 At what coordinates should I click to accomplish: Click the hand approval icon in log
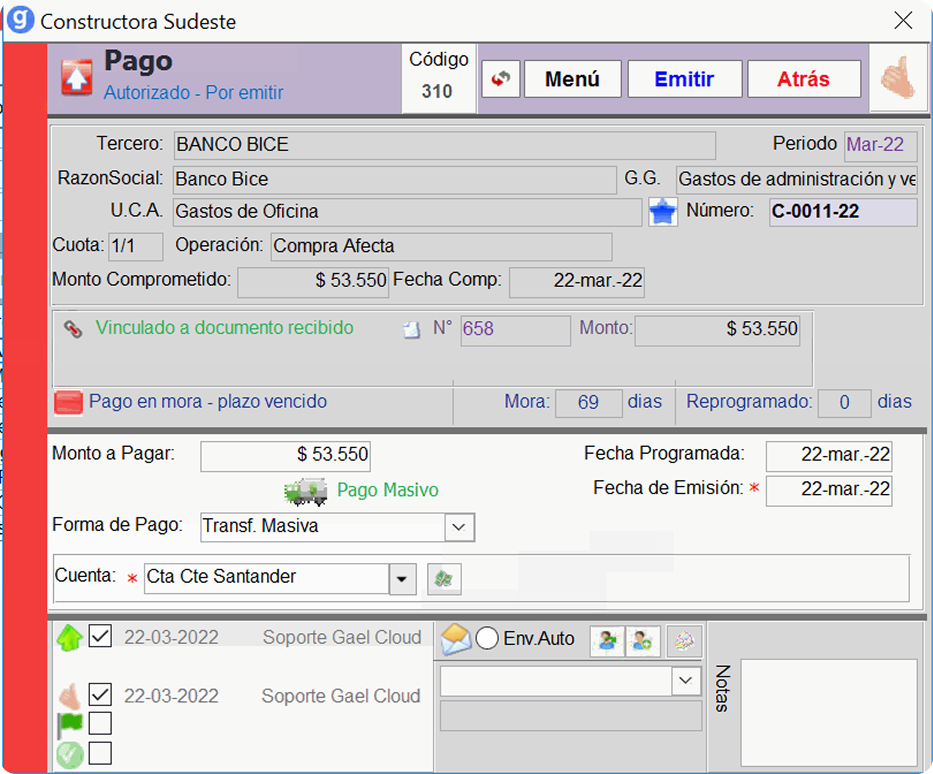click(x=70, y=695)
